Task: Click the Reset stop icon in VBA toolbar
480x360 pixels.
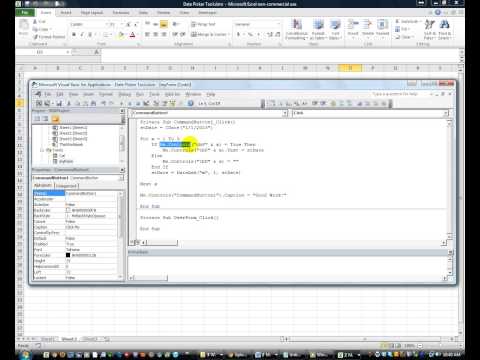Action: pyautogui.click(x=138, y=103)
